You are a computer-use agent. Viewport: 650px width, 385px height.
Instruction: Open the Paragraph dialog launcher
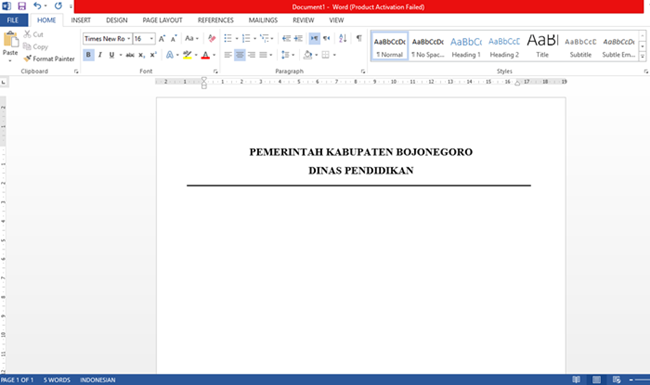click(x=363, y=71)
